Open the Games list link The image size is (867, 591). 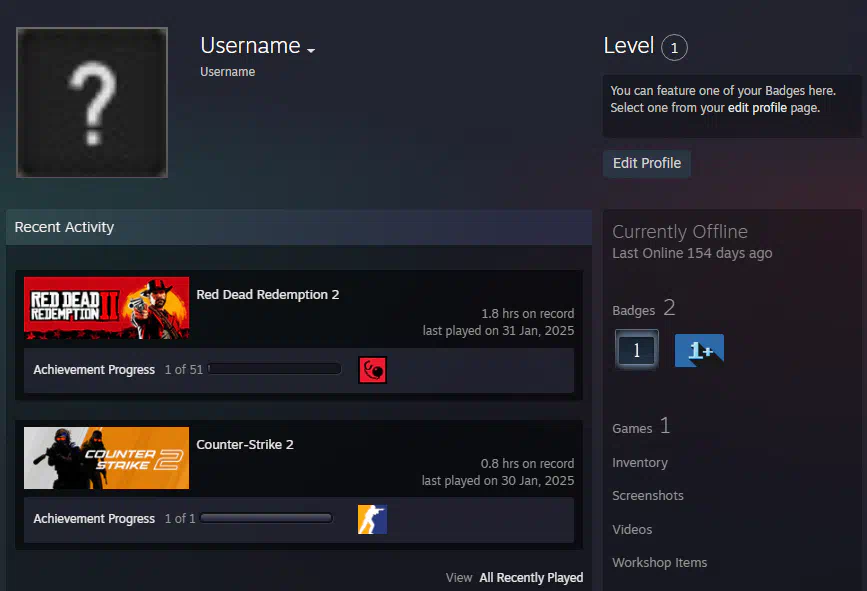632,429
